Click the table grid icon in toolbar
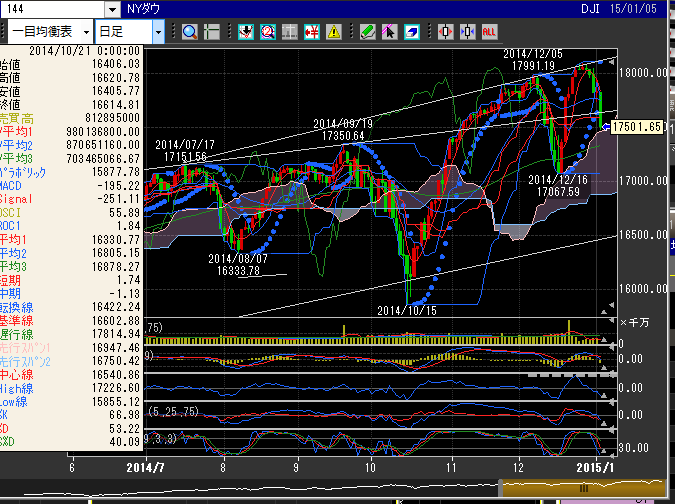 [289, 32]
